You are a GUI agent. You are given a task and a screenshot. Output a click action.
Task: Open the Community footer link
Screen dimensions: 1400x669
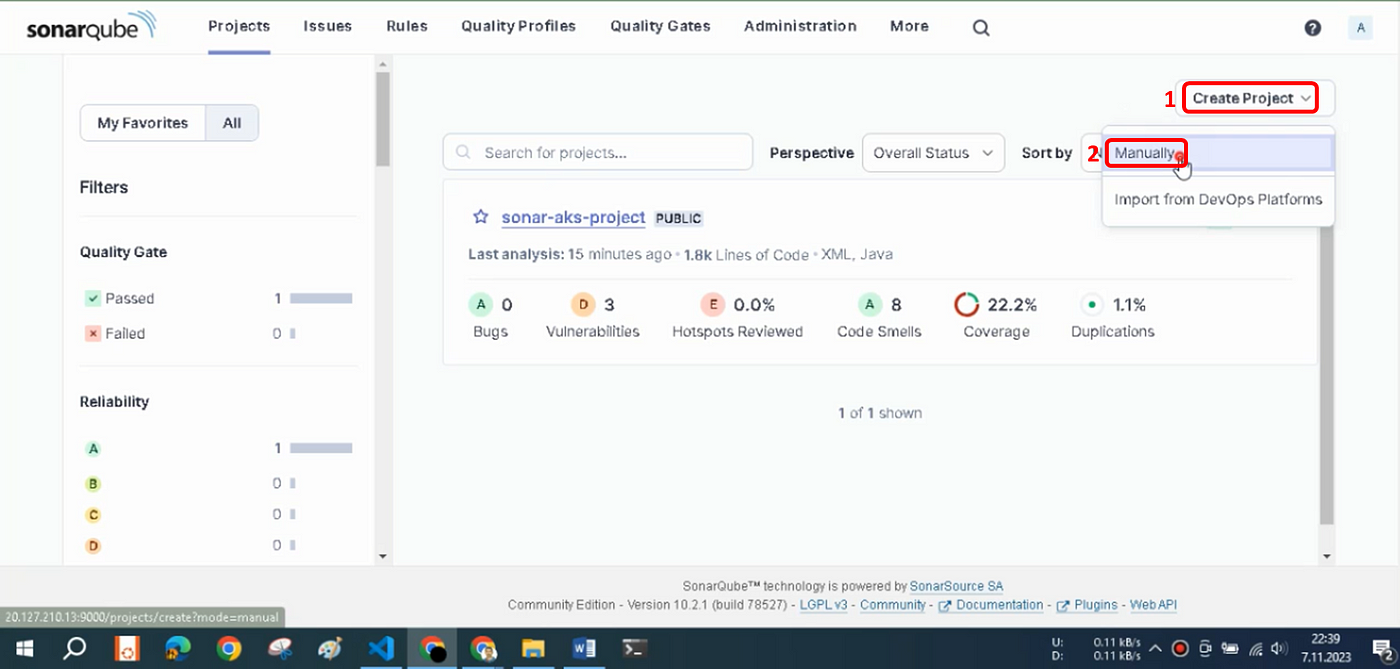click(893, 605)
